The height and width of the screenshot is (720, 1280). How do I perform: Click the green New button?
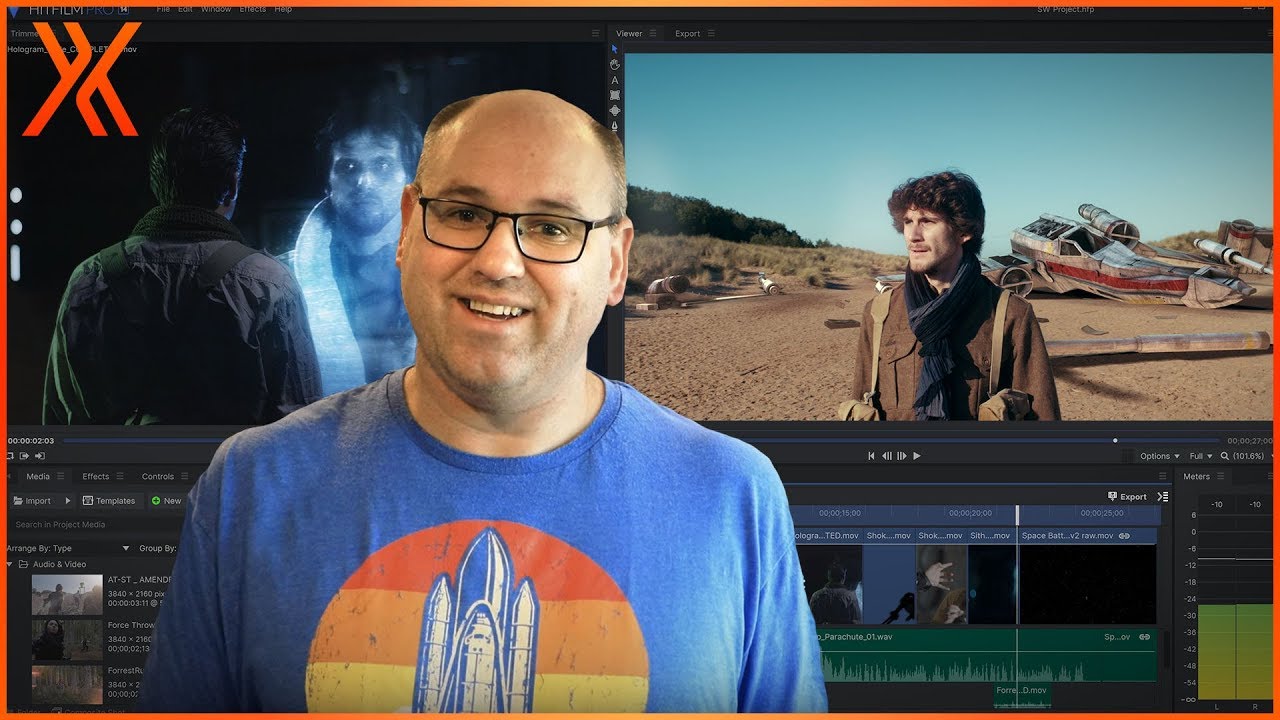coord(167,501)
